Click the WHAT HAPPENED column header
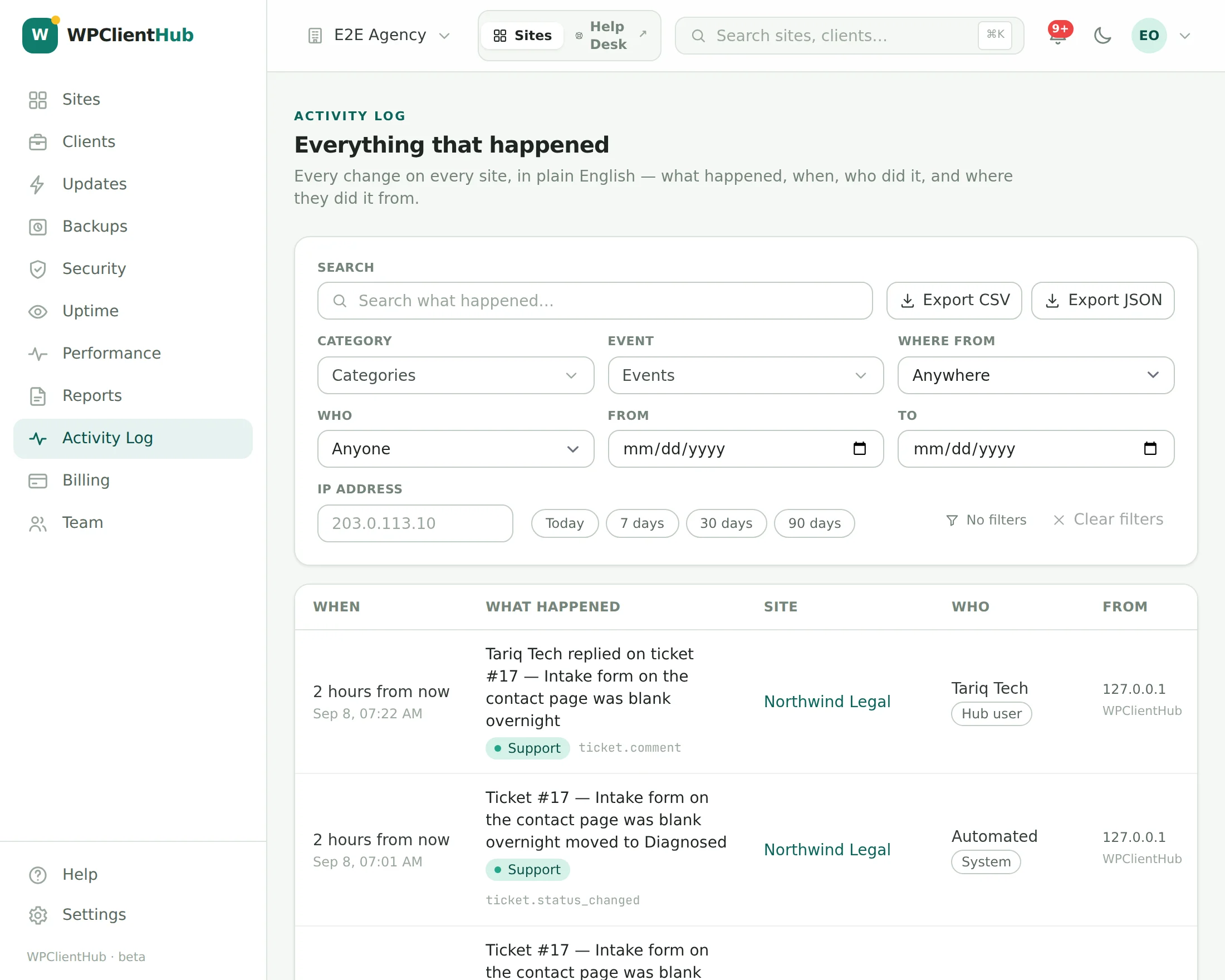 click(553, 607)
